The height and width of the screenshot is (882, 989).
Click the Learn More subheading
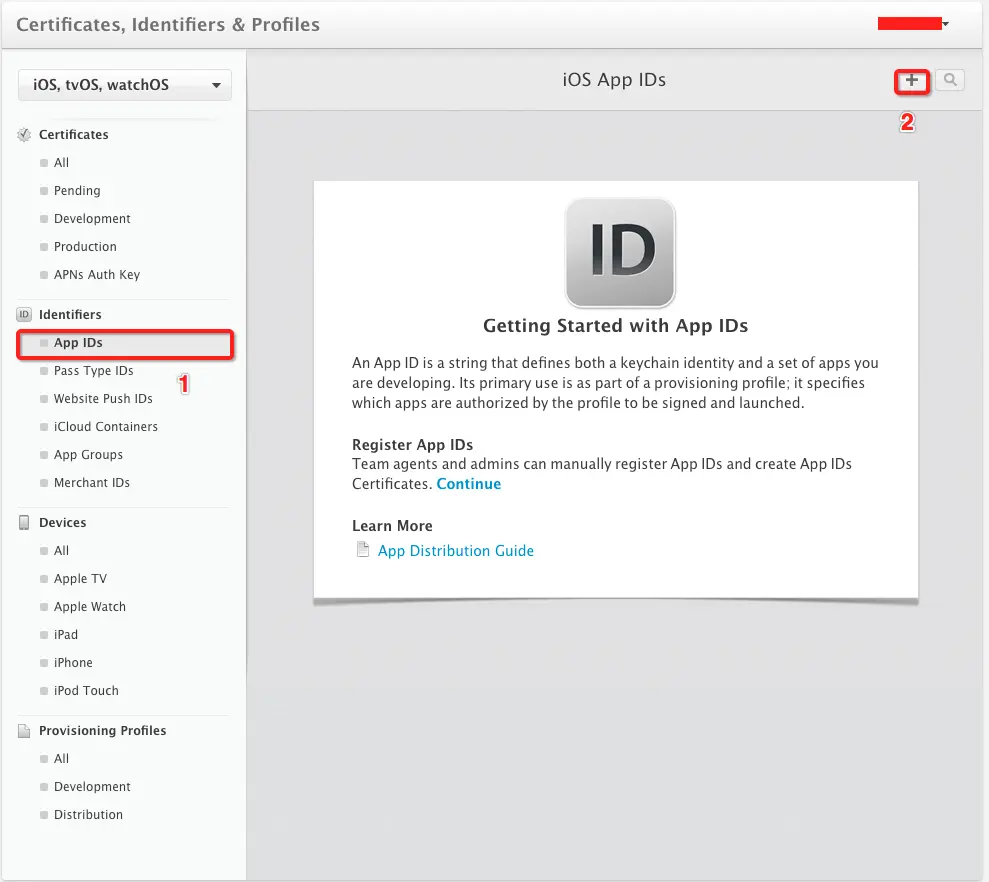coord(392,526)
